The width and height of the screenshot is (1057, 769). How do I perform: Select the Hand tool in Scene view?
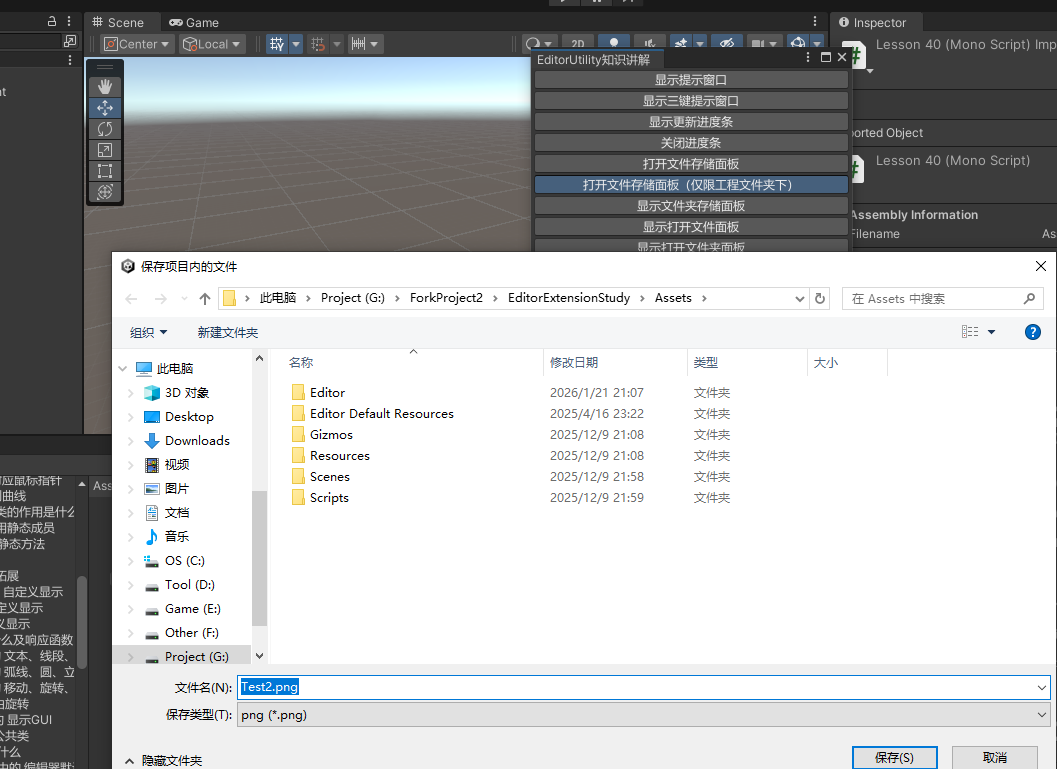105,87
